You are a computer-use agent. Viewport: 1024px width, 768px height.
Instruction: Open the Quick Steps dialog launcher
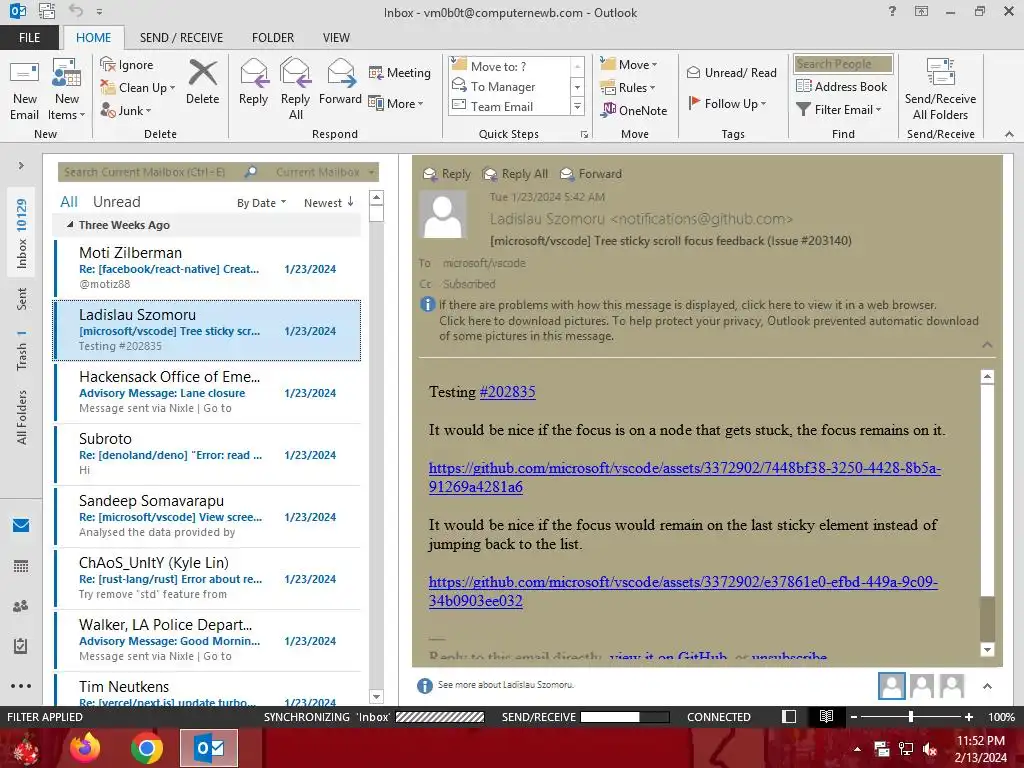pos(584,135)
